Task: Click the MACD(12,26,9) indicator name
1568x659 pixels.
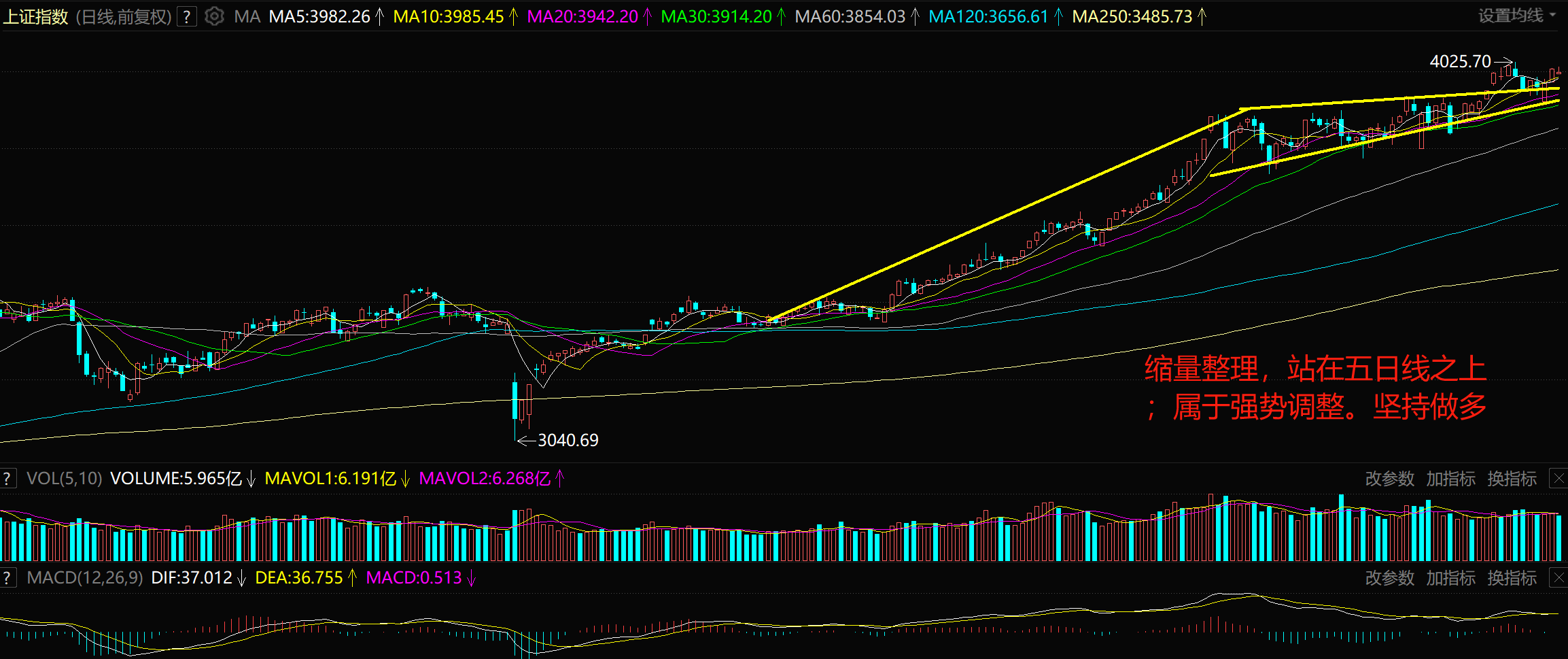Action: tap(85, 578)
